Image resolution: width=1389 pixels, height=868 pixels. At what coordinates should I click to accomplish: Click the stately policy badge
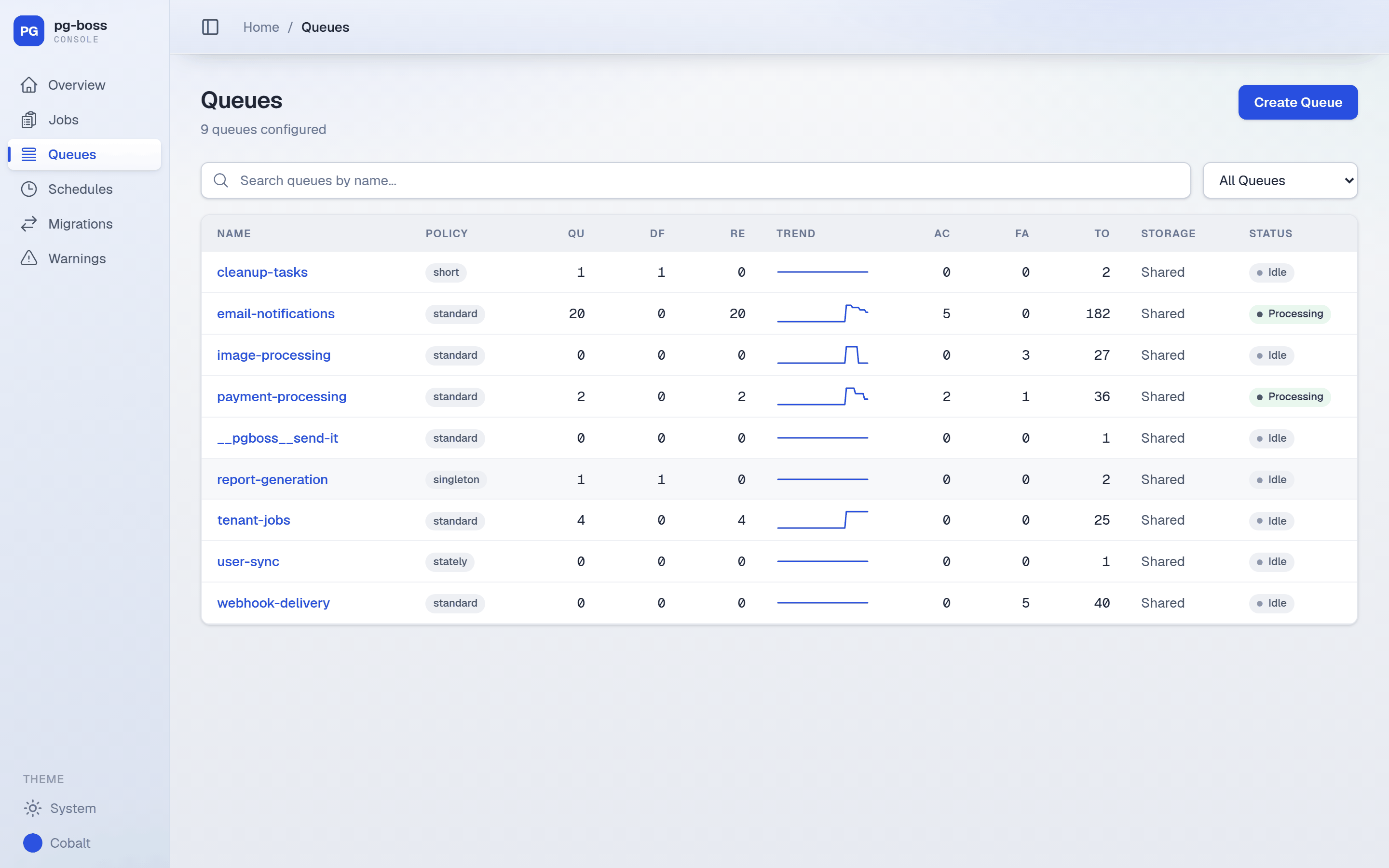click(450, 561)
